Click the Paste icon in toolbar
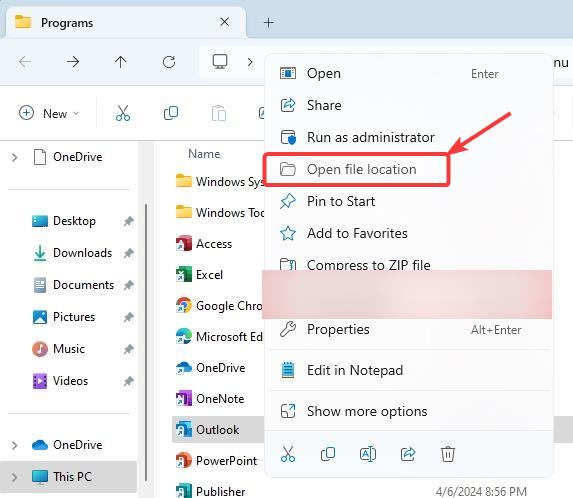This screenshot has width=573, height=498. pos(219,113)
